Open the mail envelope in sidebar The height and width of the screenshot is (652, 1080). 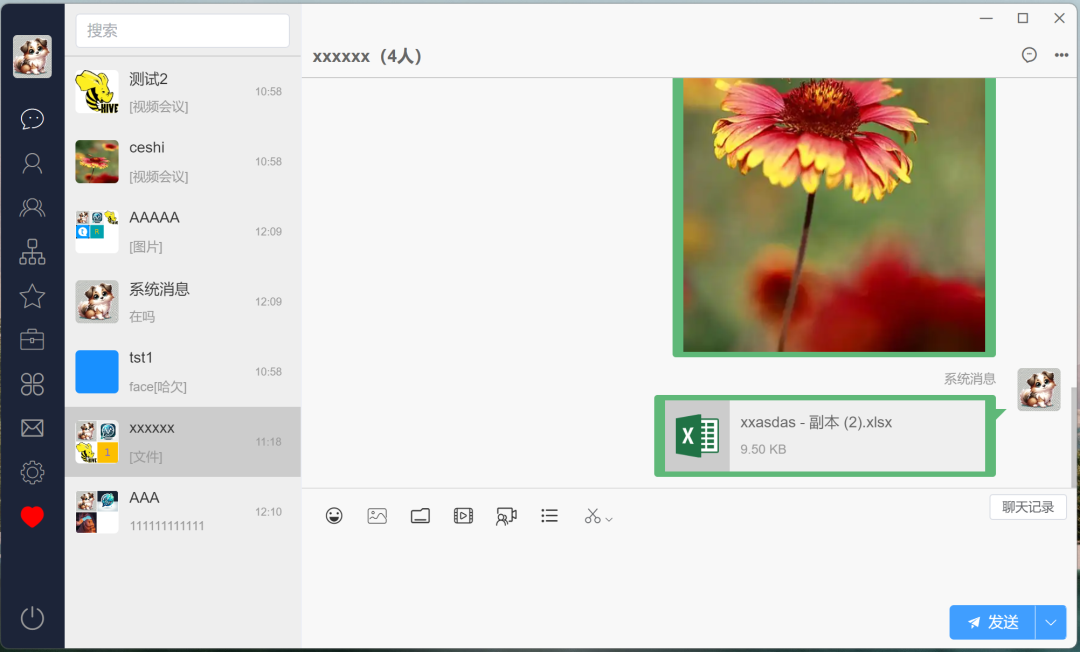point(32,428)
